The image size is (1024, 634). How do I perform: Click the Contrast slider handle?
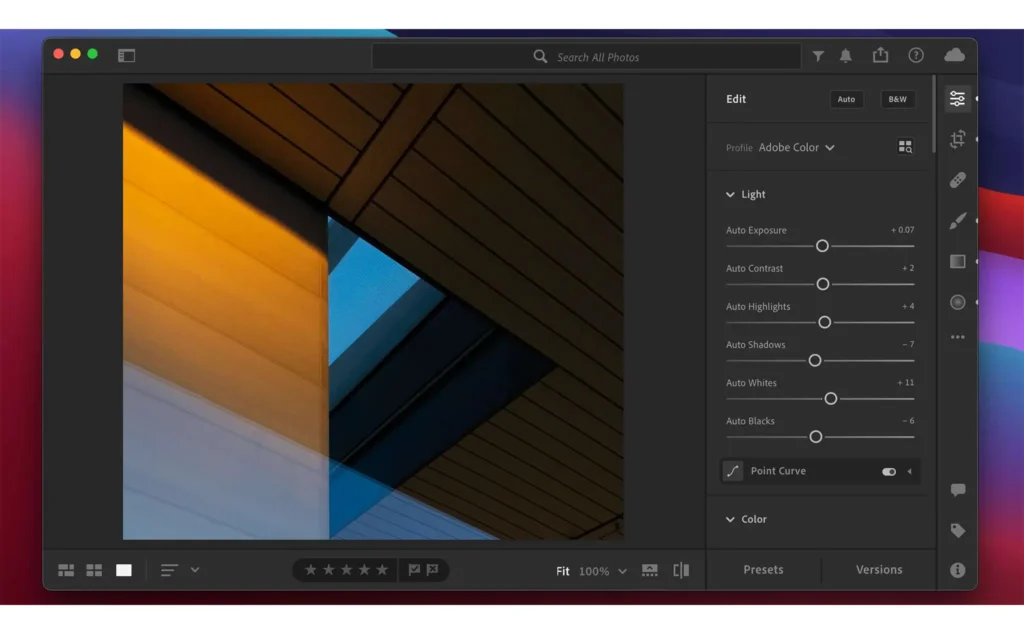823,284
